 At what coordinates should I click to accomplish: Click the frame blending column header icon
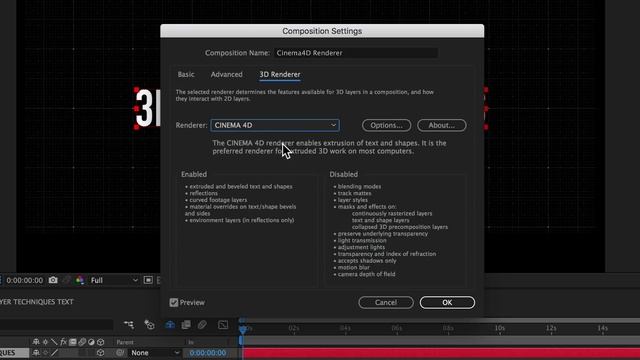73,342
